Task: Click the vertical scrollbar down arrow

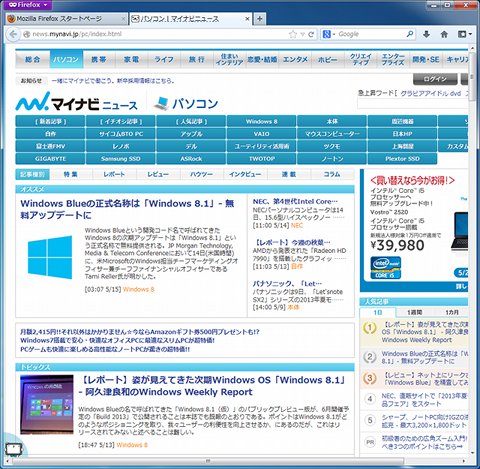Action: coord(472,453)
